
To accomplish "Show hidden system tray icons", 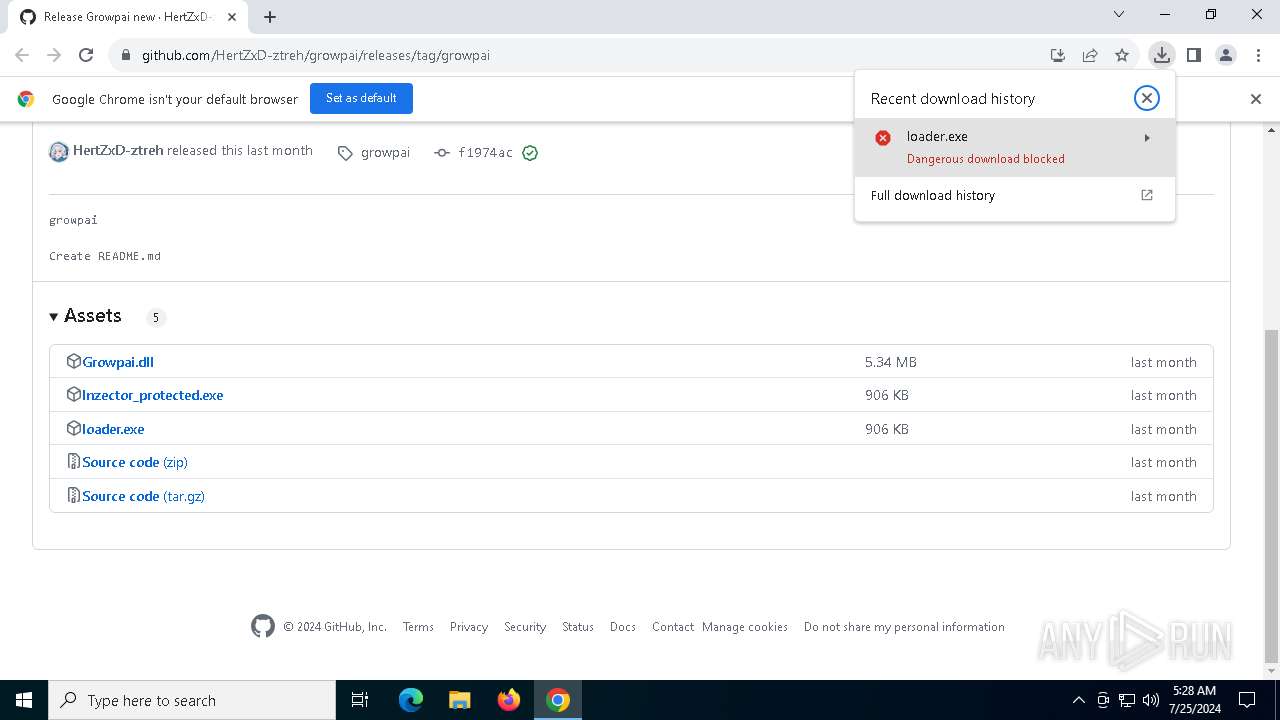I will tap(1079, 700).
